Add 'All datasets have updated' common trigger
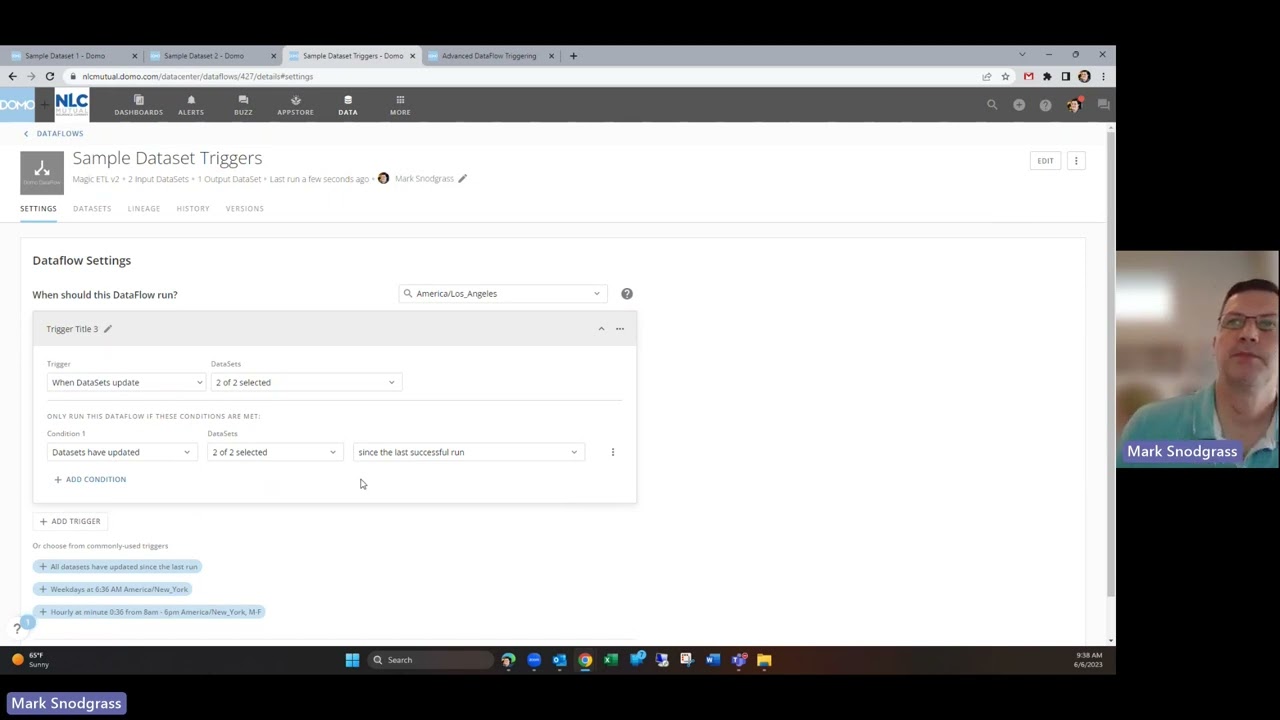 click(x=118, y=567)
